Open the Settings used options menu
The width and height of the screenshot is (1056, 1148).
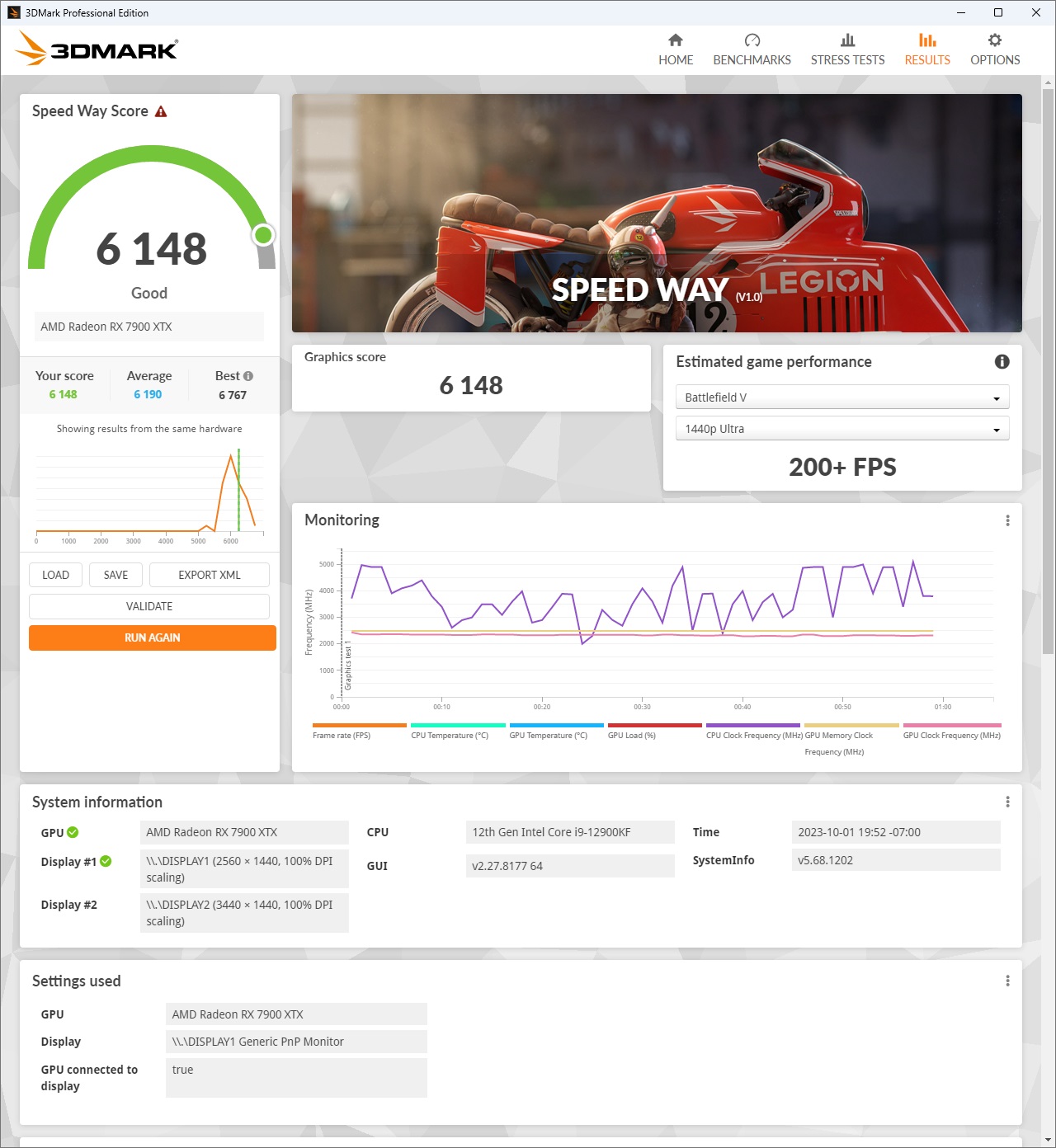click(x=1007, y=981)
